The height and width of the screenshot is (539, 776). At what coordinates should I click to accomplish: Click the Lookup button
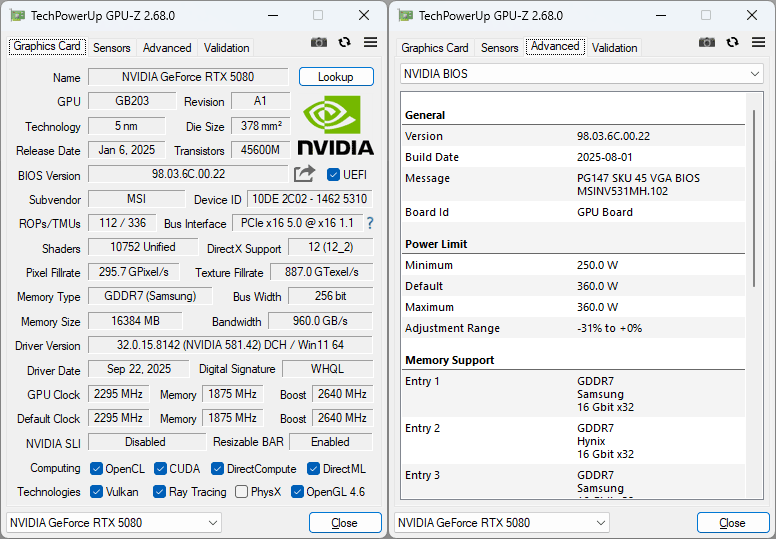click(x=335, y=77)
